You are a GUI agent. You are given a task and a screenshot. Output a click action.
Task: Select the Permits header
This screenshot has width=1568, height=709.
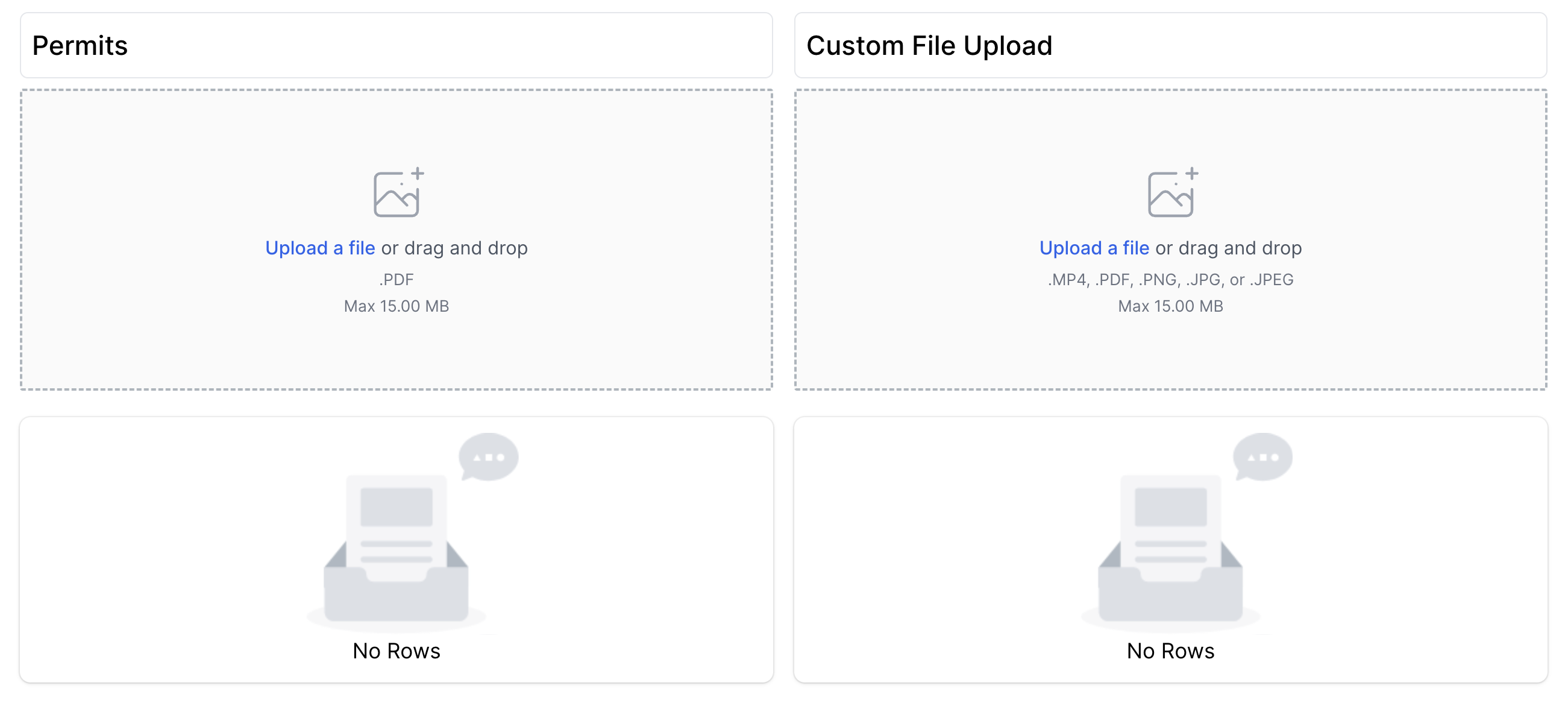tap(80, 45)
